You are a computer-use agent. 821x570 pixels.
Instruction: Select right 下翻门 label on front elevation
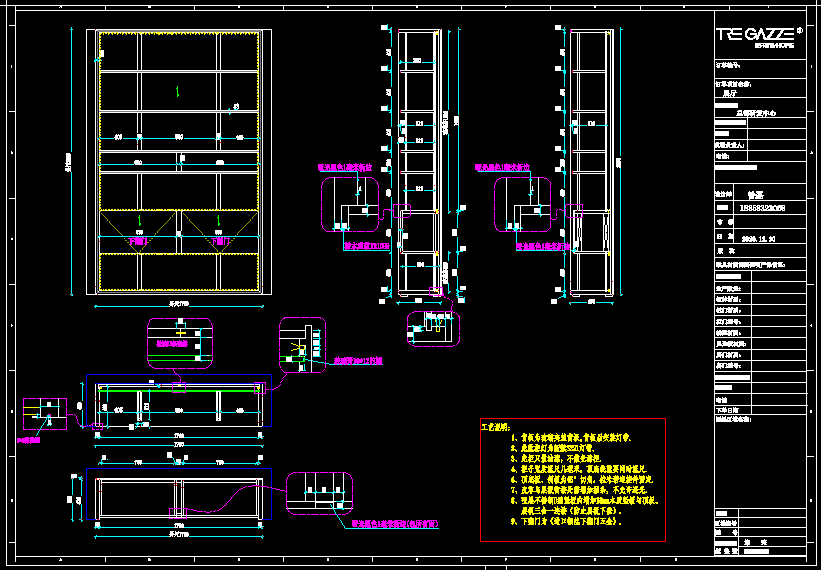coord(218,242)
